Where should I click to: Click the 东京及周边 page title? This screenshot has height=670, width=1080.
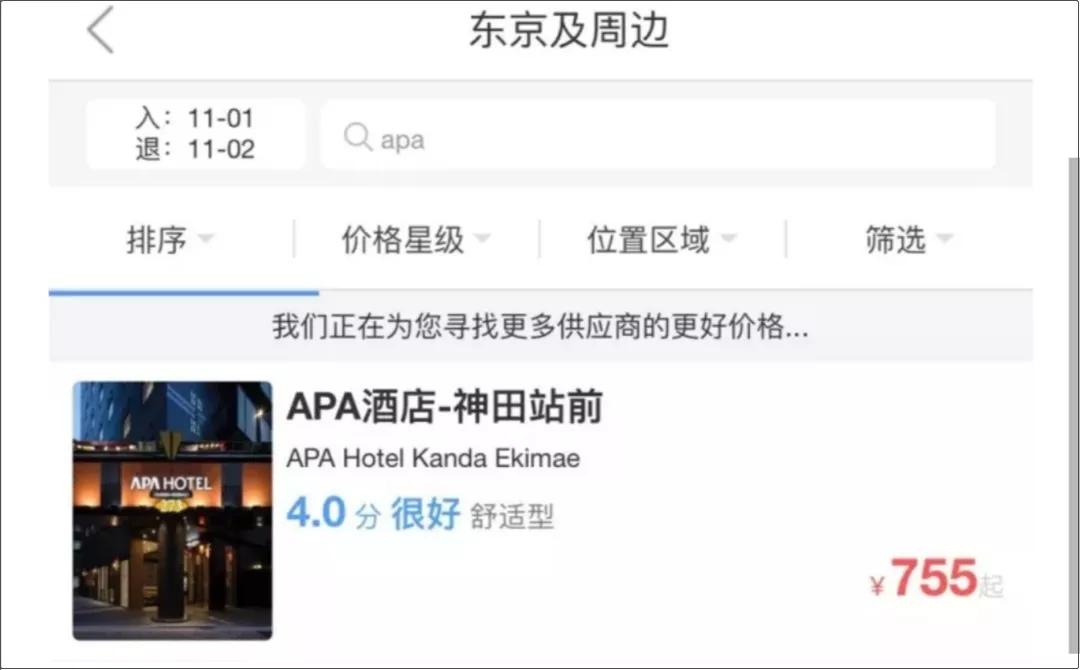coord(569,31)
